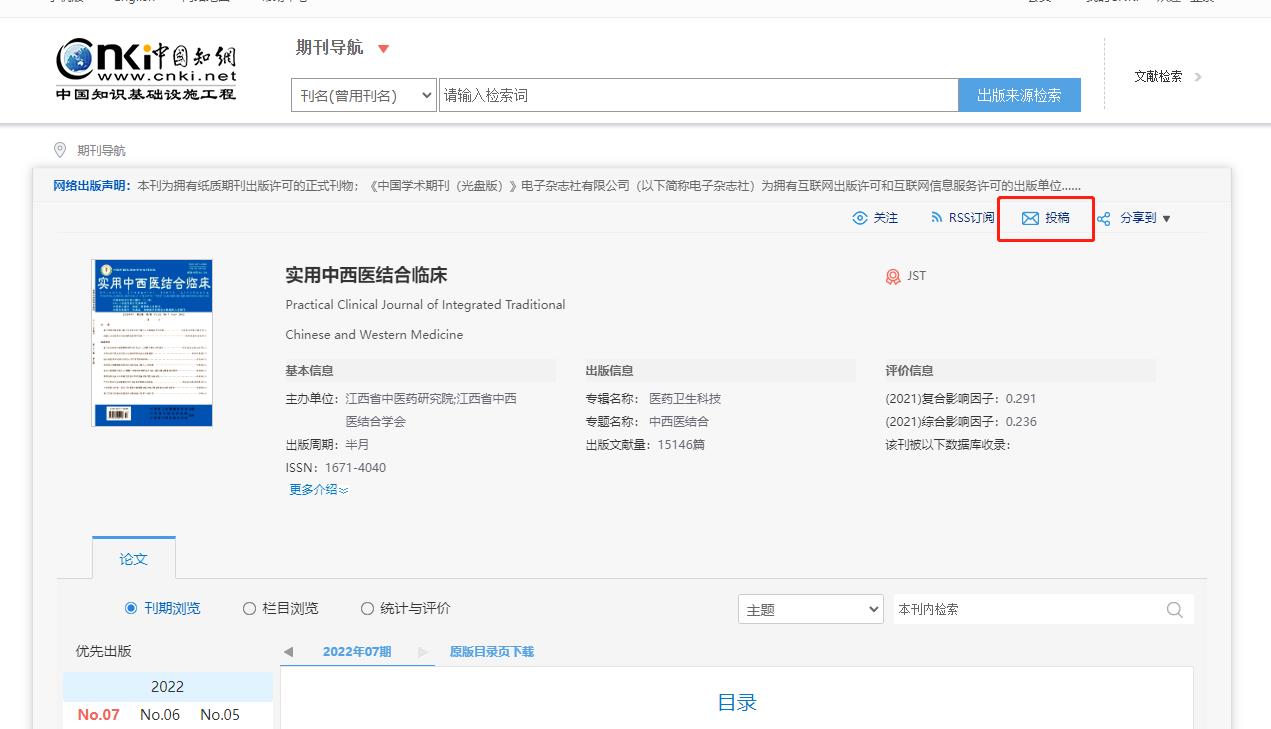
Task: Click the 分享到 share icon
Action: point(1104,219)
